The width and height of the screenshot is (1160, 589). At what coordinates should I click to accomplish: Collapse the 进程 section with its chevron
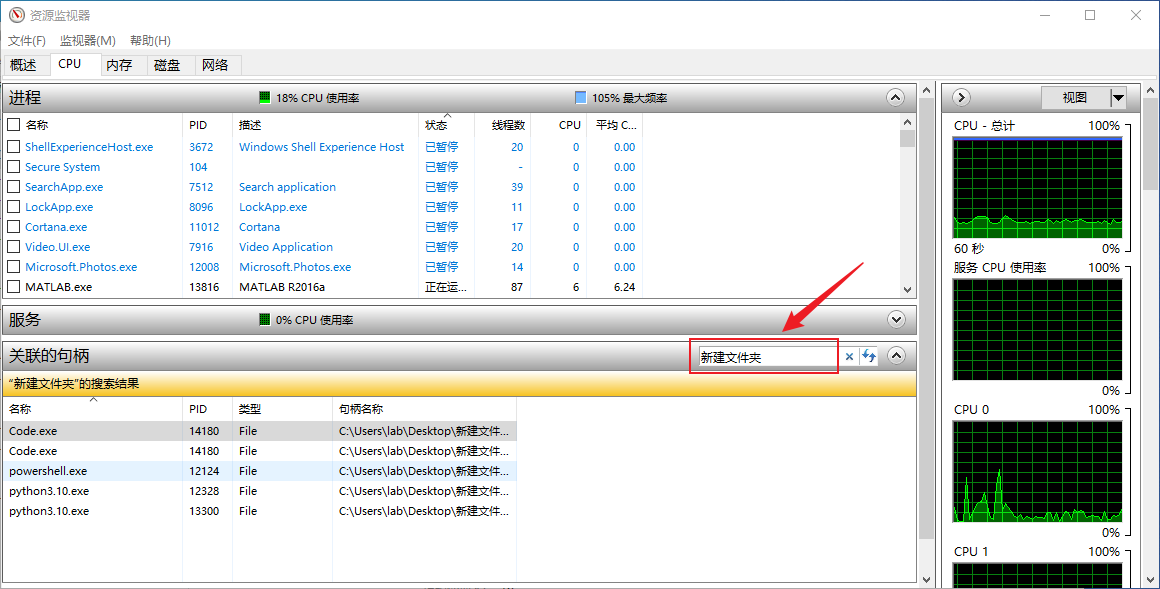coord(895,98)
